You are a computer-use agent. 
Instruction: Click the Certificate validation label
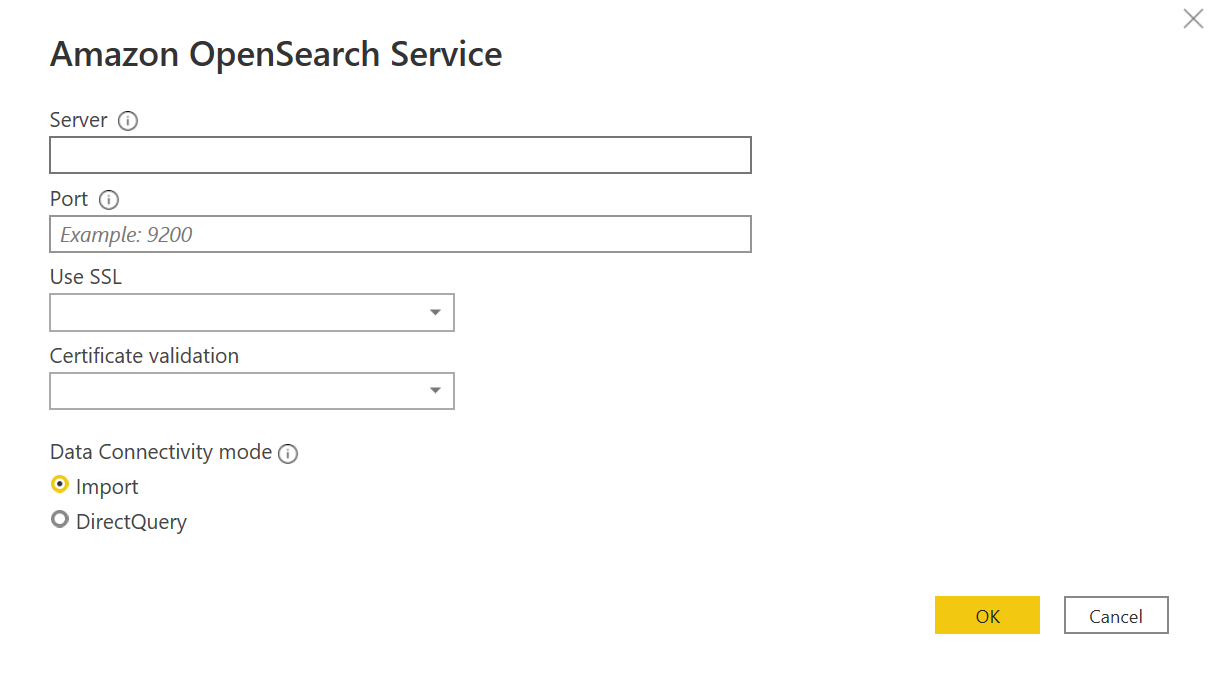click(x=144, y=356)
